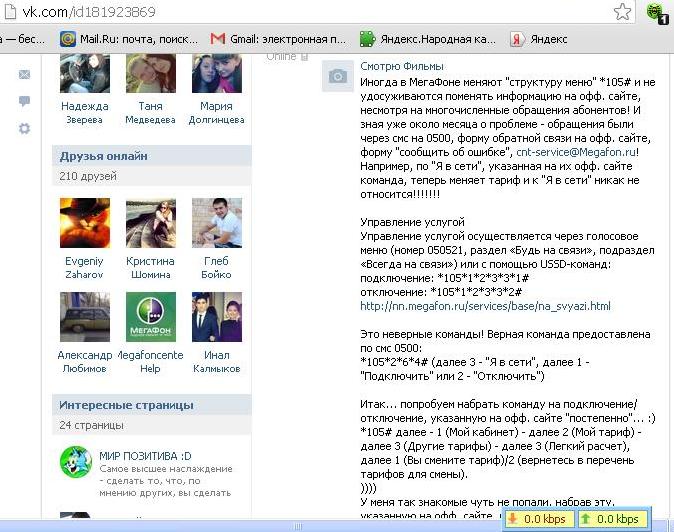
Task: Click the 210 друзей count link
Action: 84,177
